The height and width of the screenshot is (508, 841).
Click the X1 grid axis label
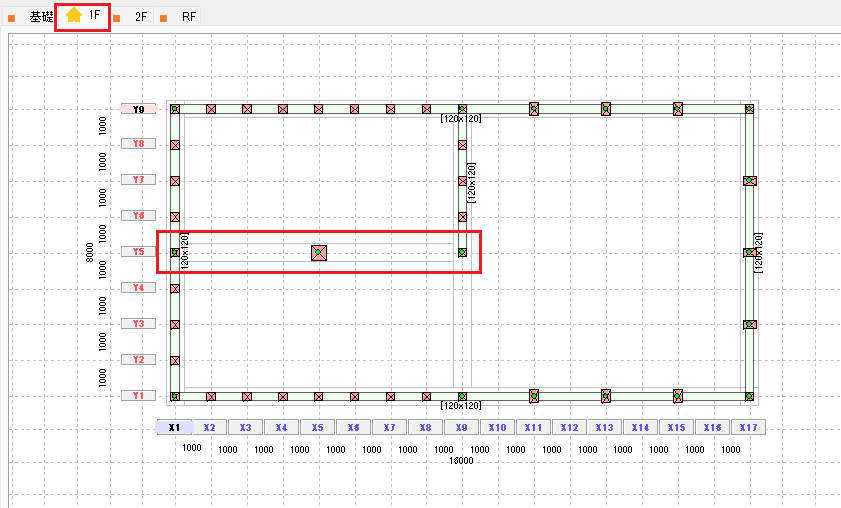pyautogui.click(x=174, y=427)
